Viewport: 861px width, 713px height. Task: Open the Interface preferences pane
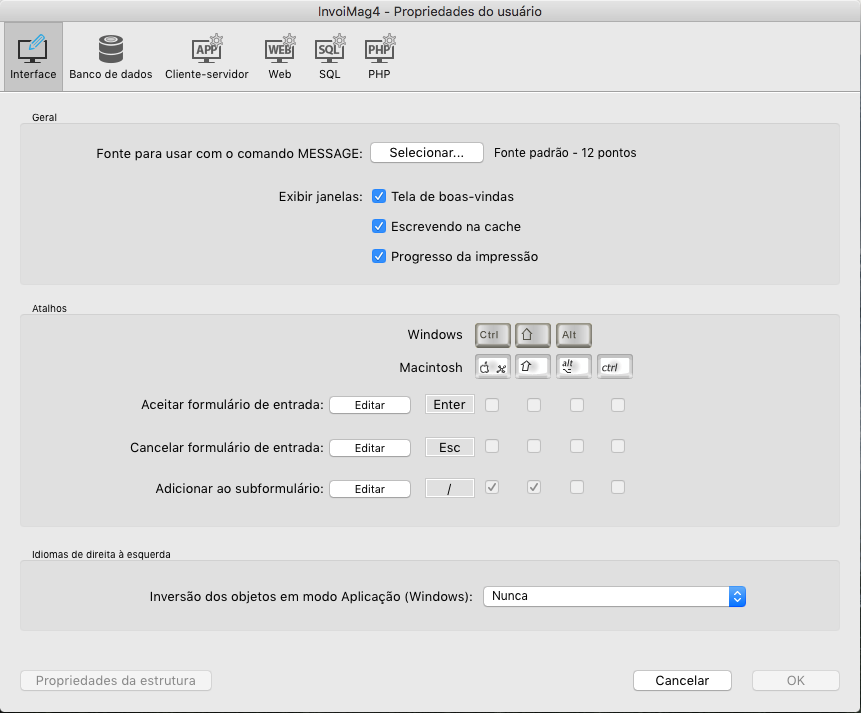coord(33,57)
